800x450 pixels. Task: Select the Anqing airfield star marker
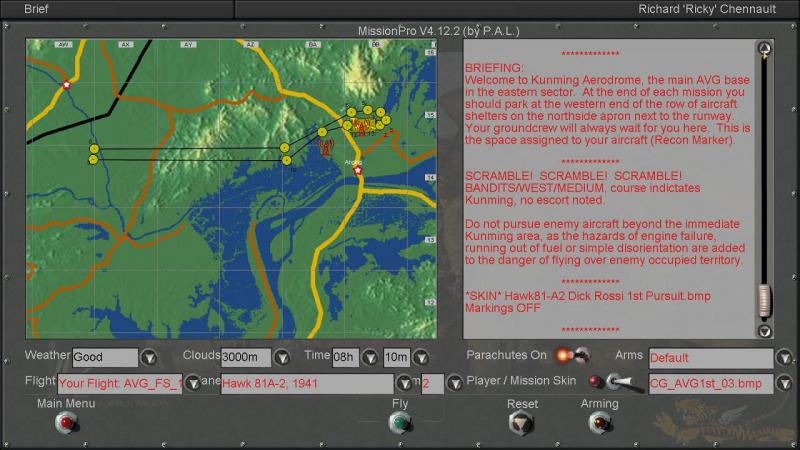pyautogui.click(x=358, y=170)
